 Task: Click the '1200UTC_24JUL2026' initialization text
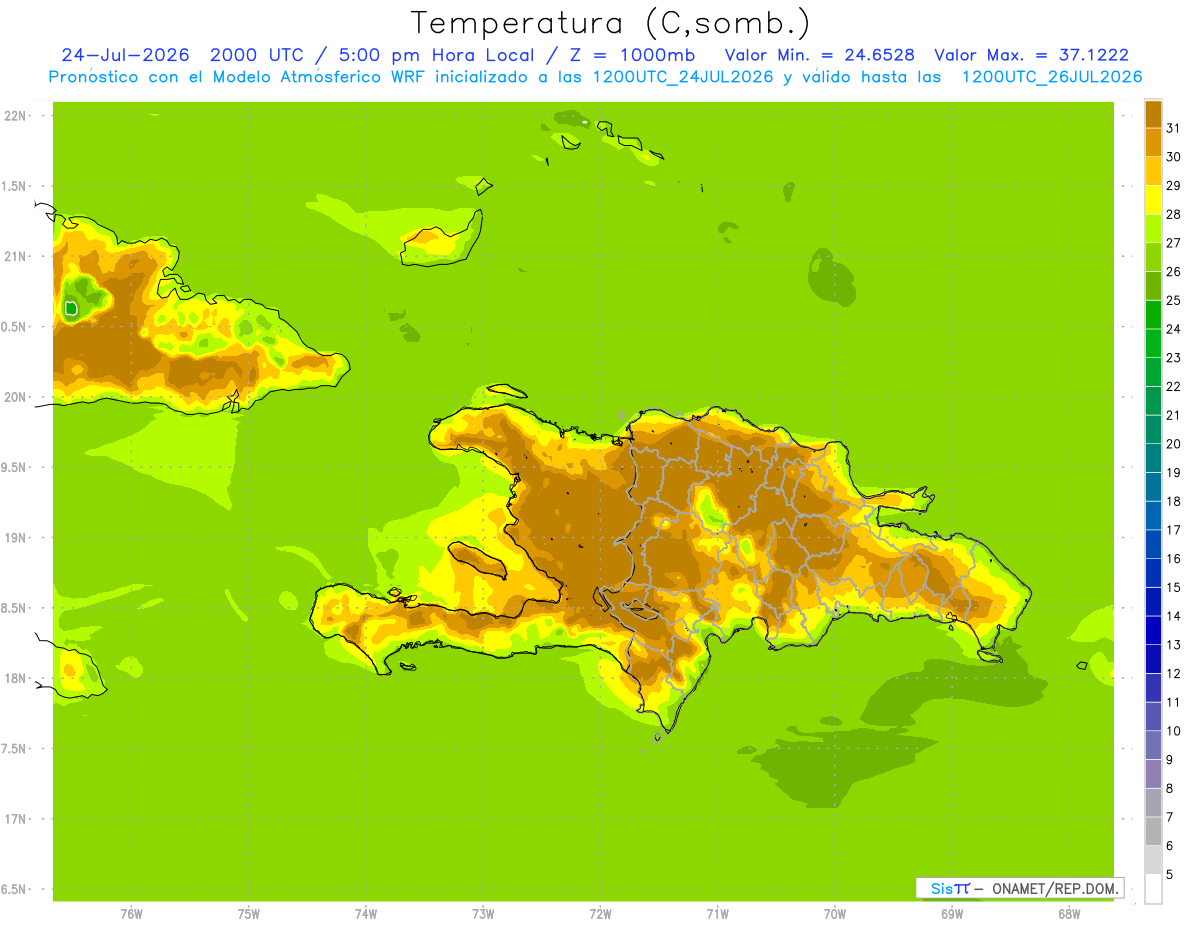[x=683, y=77]
